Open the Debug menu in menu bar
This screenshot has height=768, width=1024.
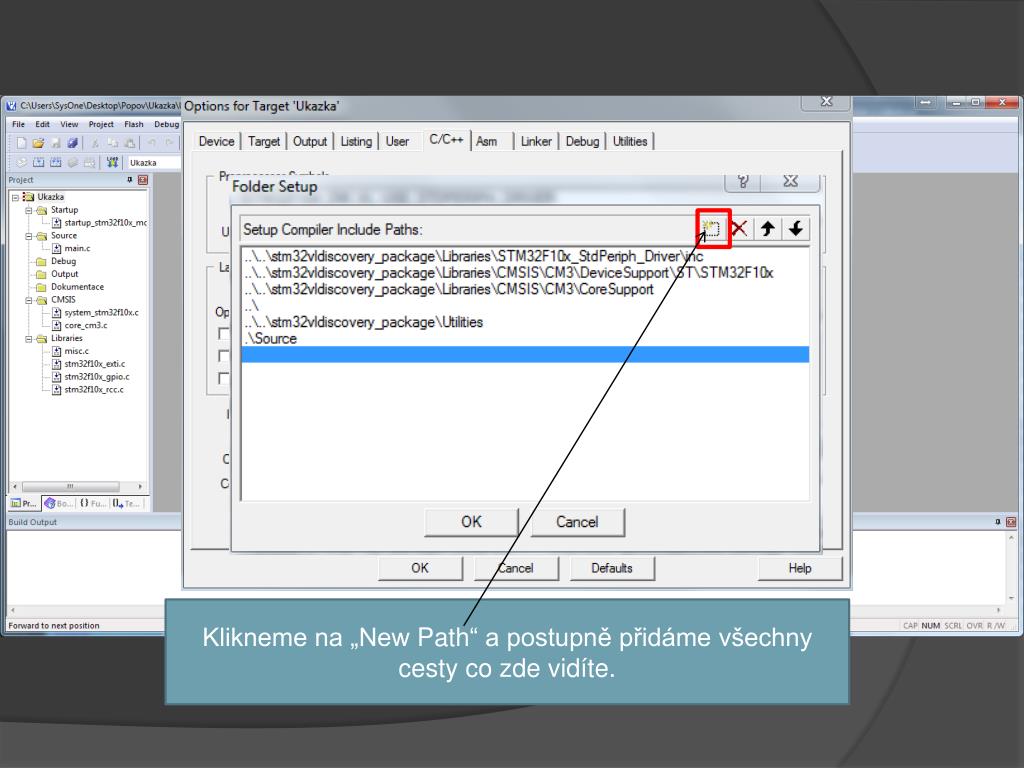tap(167, 124)
